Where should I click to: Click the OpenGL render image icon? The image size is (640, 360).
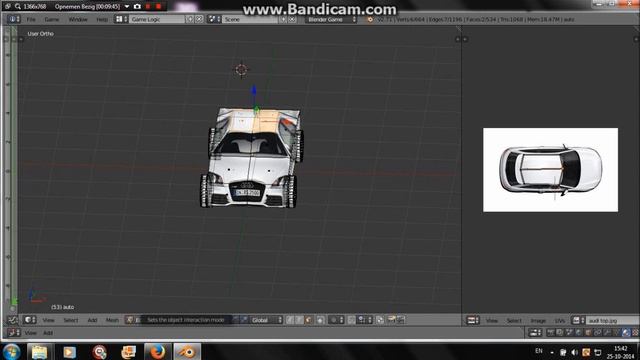click(391, 320)
